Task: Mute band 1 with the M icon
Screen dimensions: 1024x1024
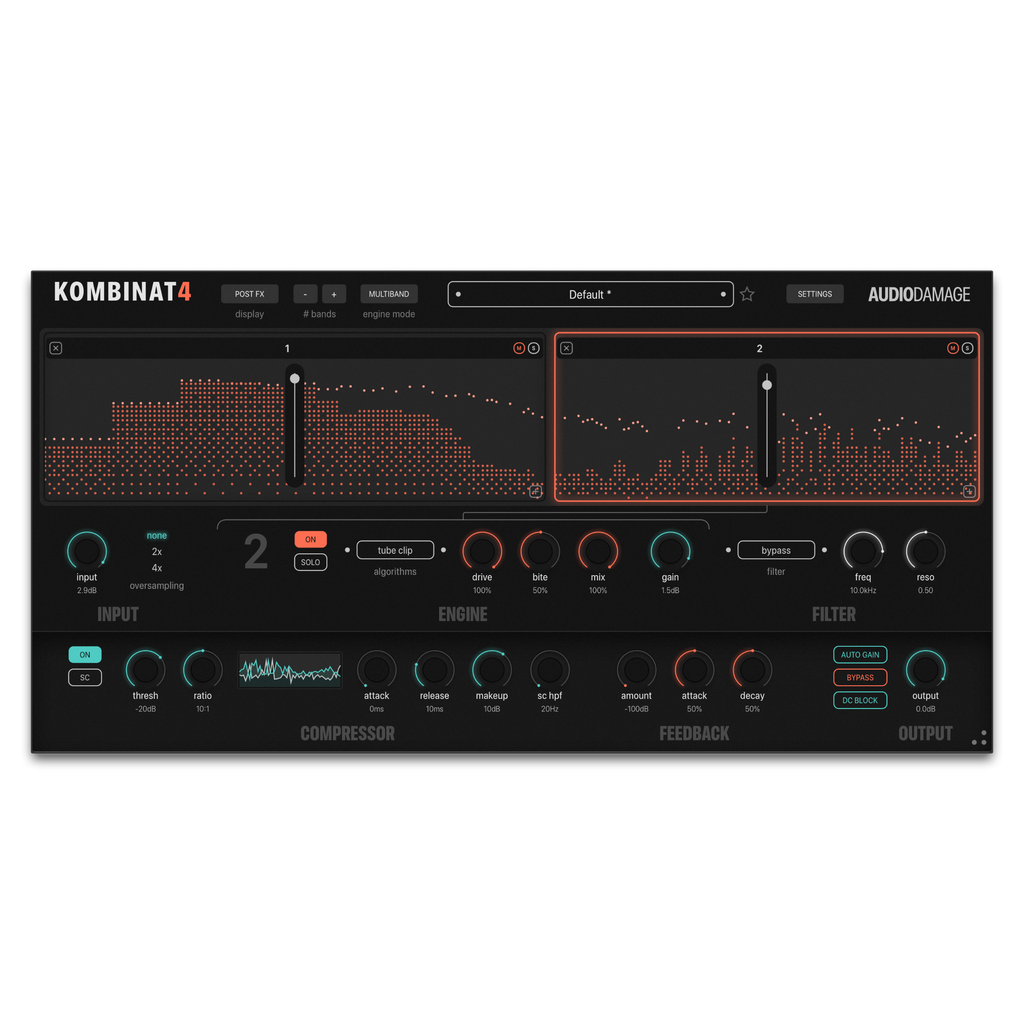Action: click(519, 348)
